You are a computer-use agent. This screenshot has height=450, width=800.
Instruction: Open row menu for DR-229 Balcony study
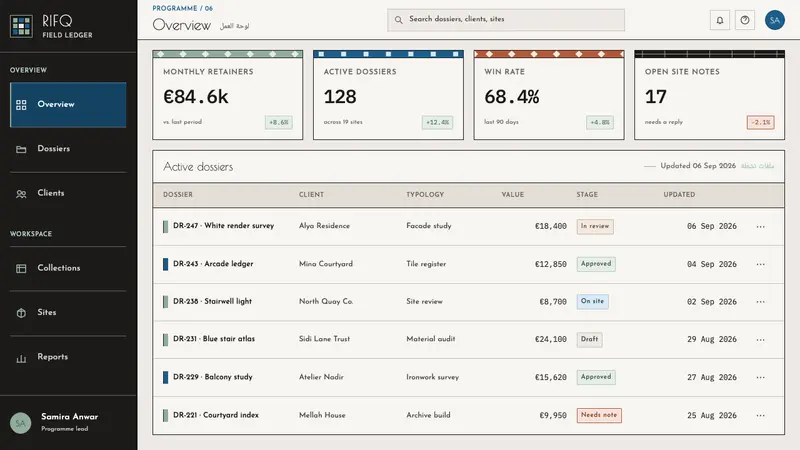click(760, 377)
